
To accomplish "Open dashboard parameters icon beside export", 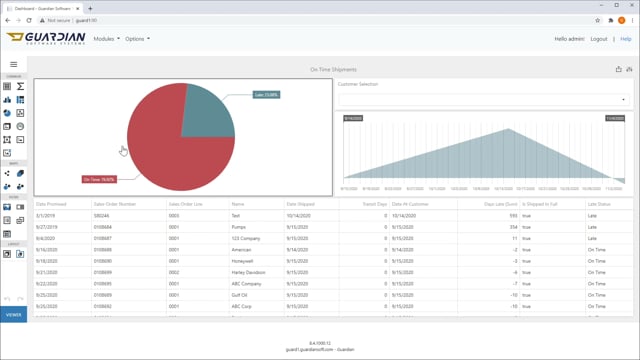I will pyautogui.click(x=629, y=69).
